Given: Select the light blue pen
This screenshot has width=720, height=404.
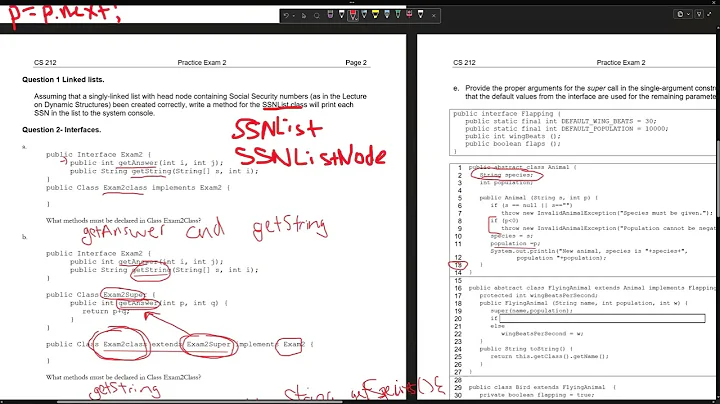Looking at the screenshot, I should click(x=387, y=15).
